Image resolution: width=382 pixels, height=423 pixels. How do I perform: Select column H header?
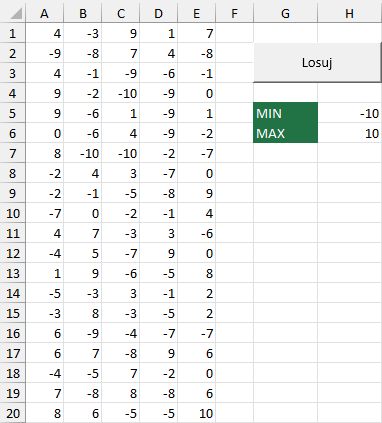[350, 13]
